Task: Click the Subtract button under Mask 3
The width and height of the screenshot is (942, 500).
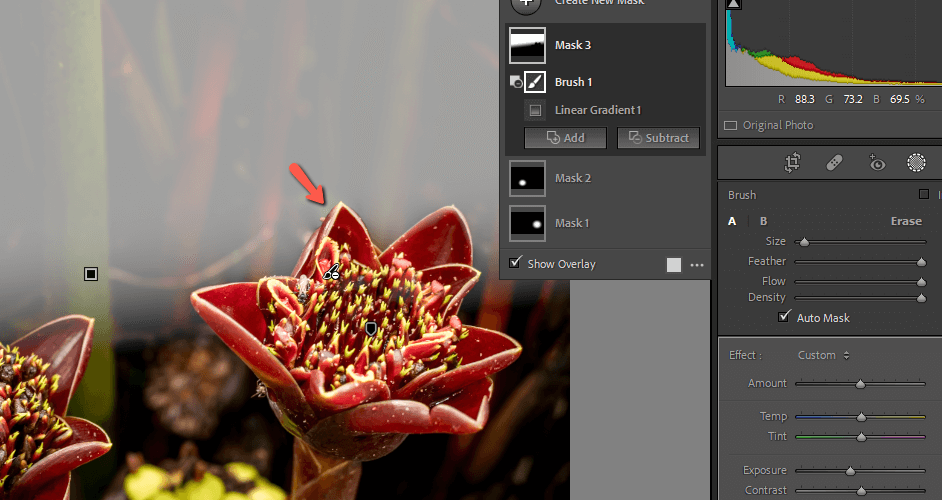Action: click(x=658, y=138)
